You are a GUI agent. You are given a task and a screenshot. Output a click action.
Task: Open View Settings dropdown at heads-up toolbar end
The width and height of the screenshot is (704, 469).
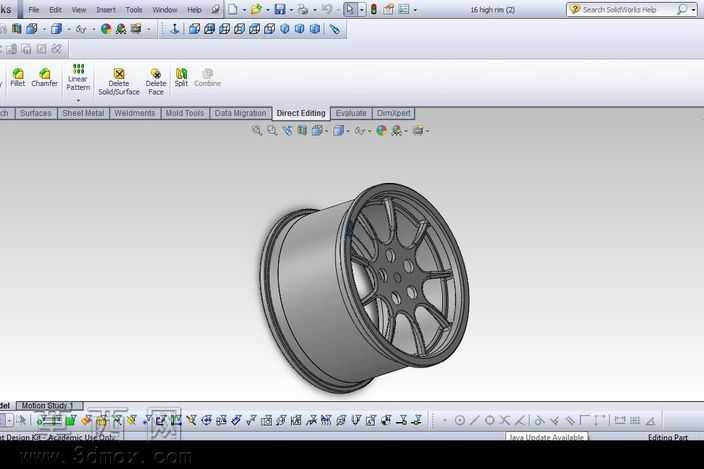(x=427, y=131)
